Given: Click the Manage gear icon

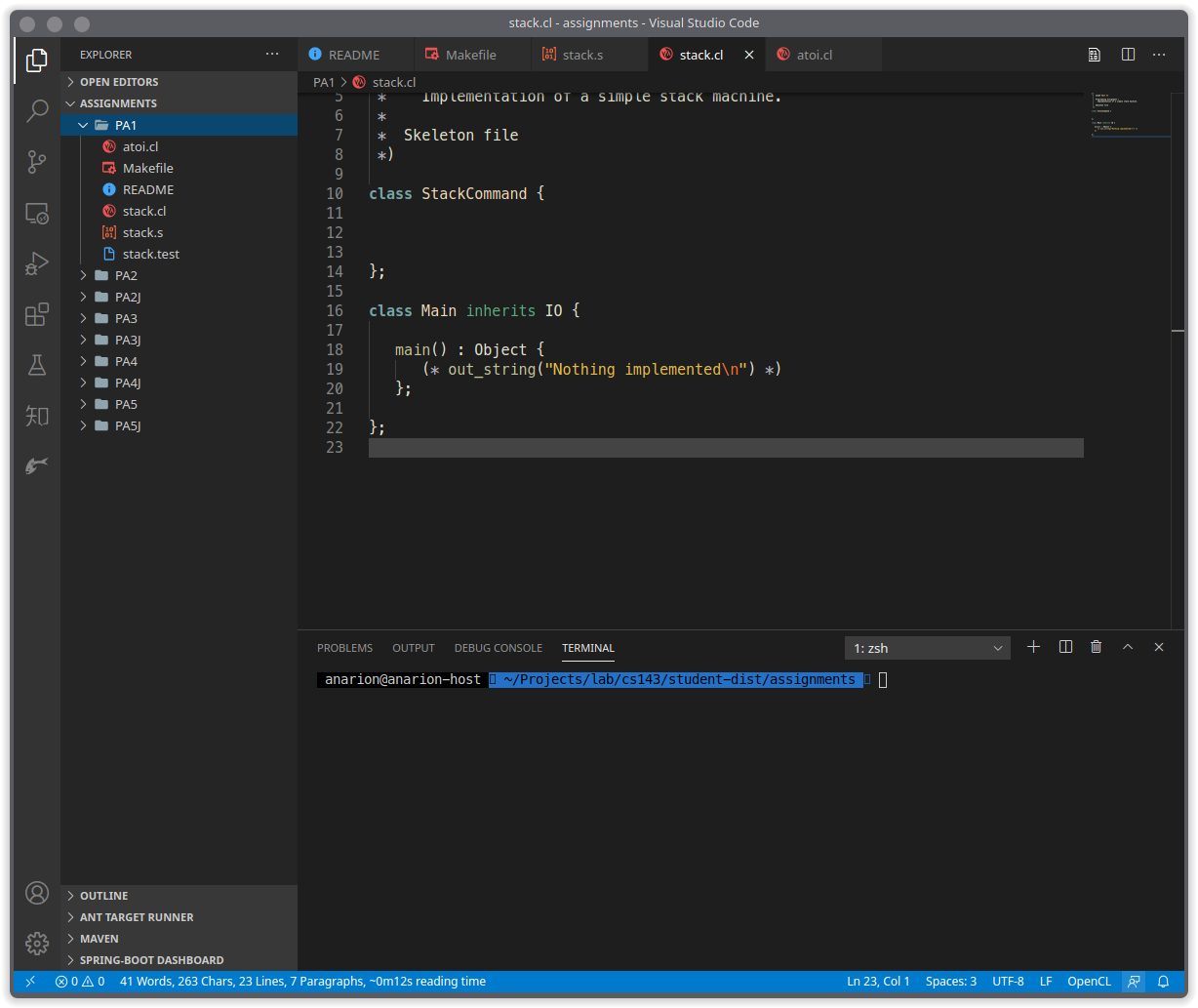Looking at the screenshot, I should pos(37,943).
